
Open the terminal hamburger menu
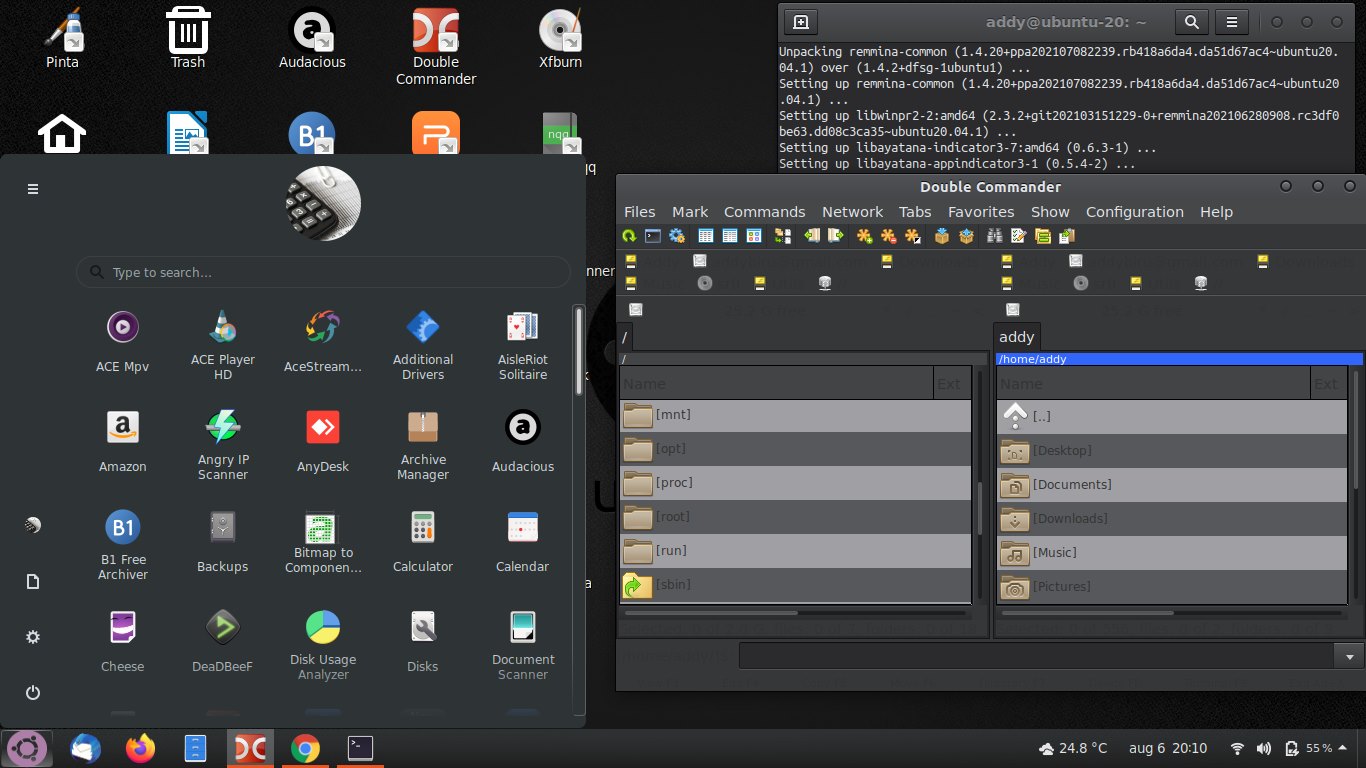click(1233, 22)
